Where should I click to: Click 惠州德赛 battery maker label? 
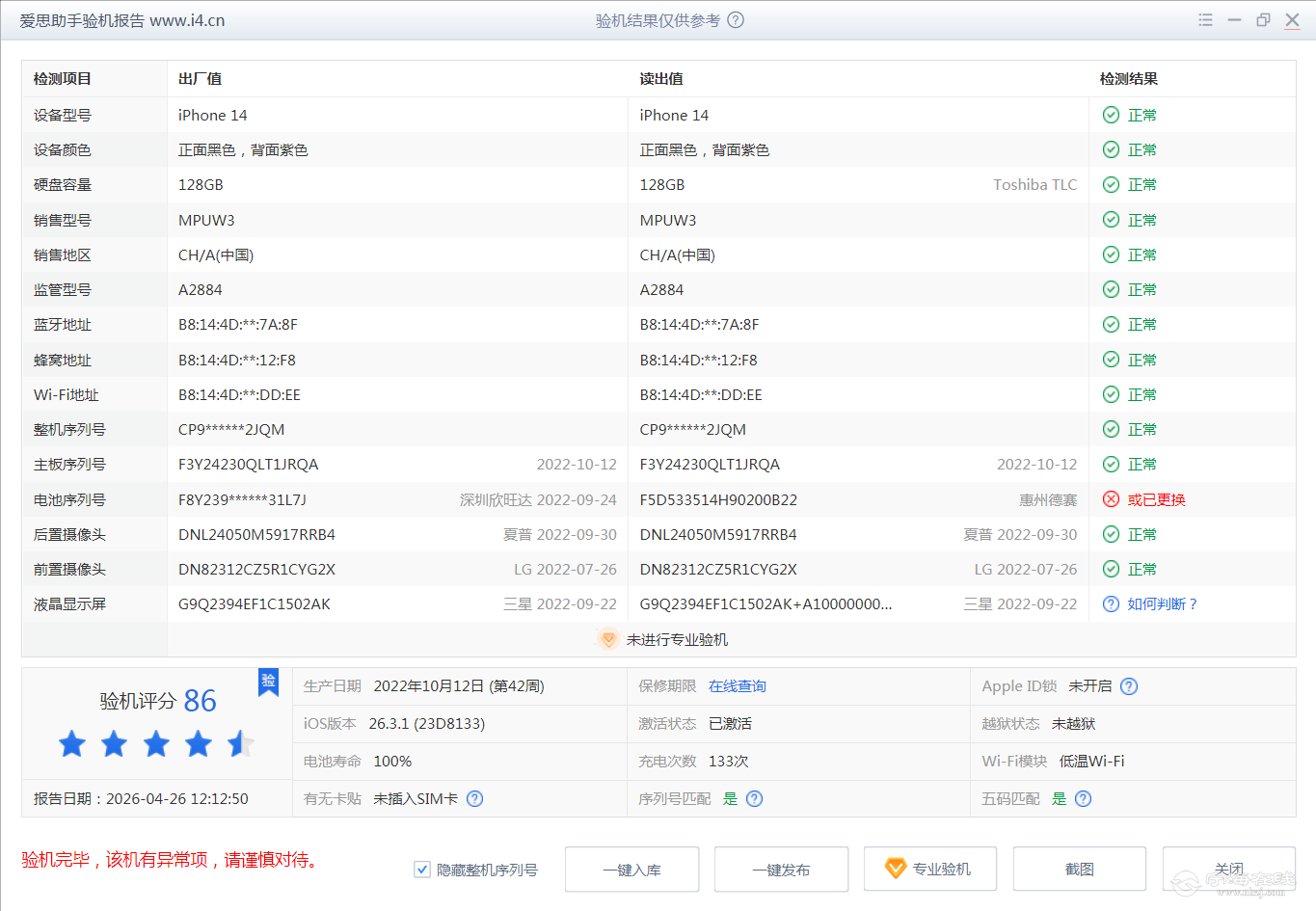coord(1048,499)
